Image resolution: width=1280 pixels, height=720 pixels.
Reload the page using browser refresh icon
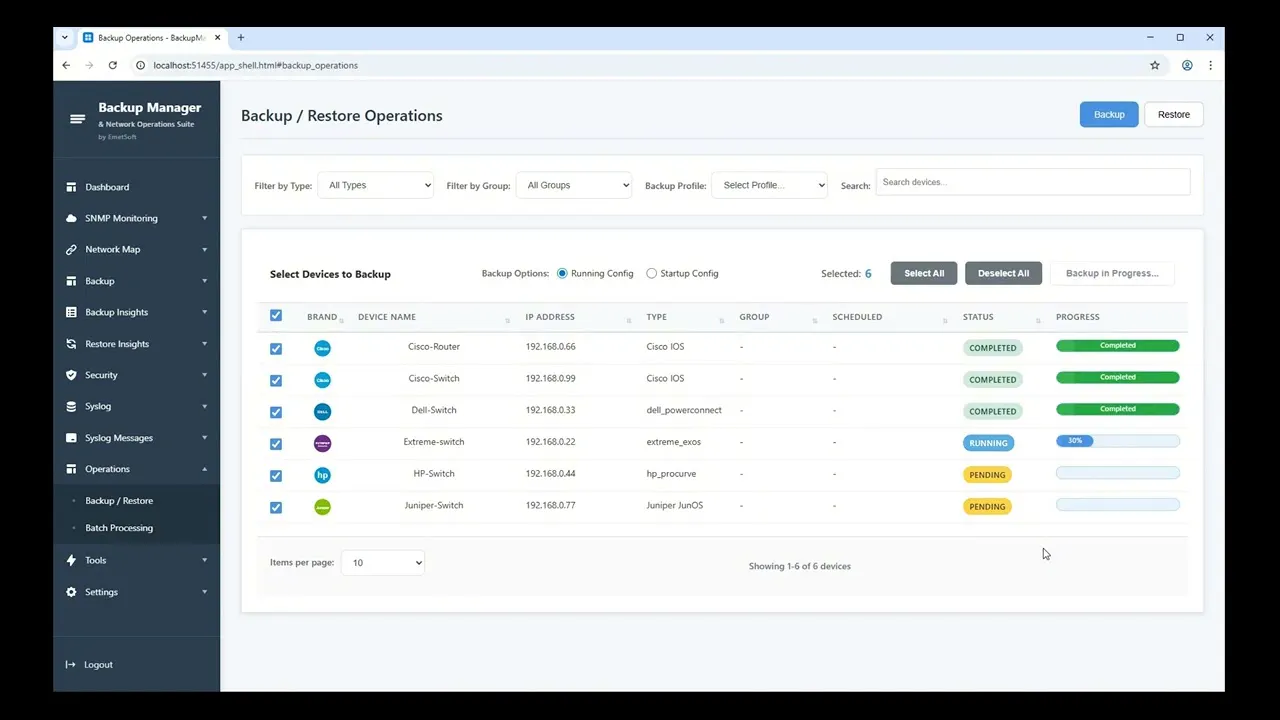pyautogui.click(x=112, y=65)
